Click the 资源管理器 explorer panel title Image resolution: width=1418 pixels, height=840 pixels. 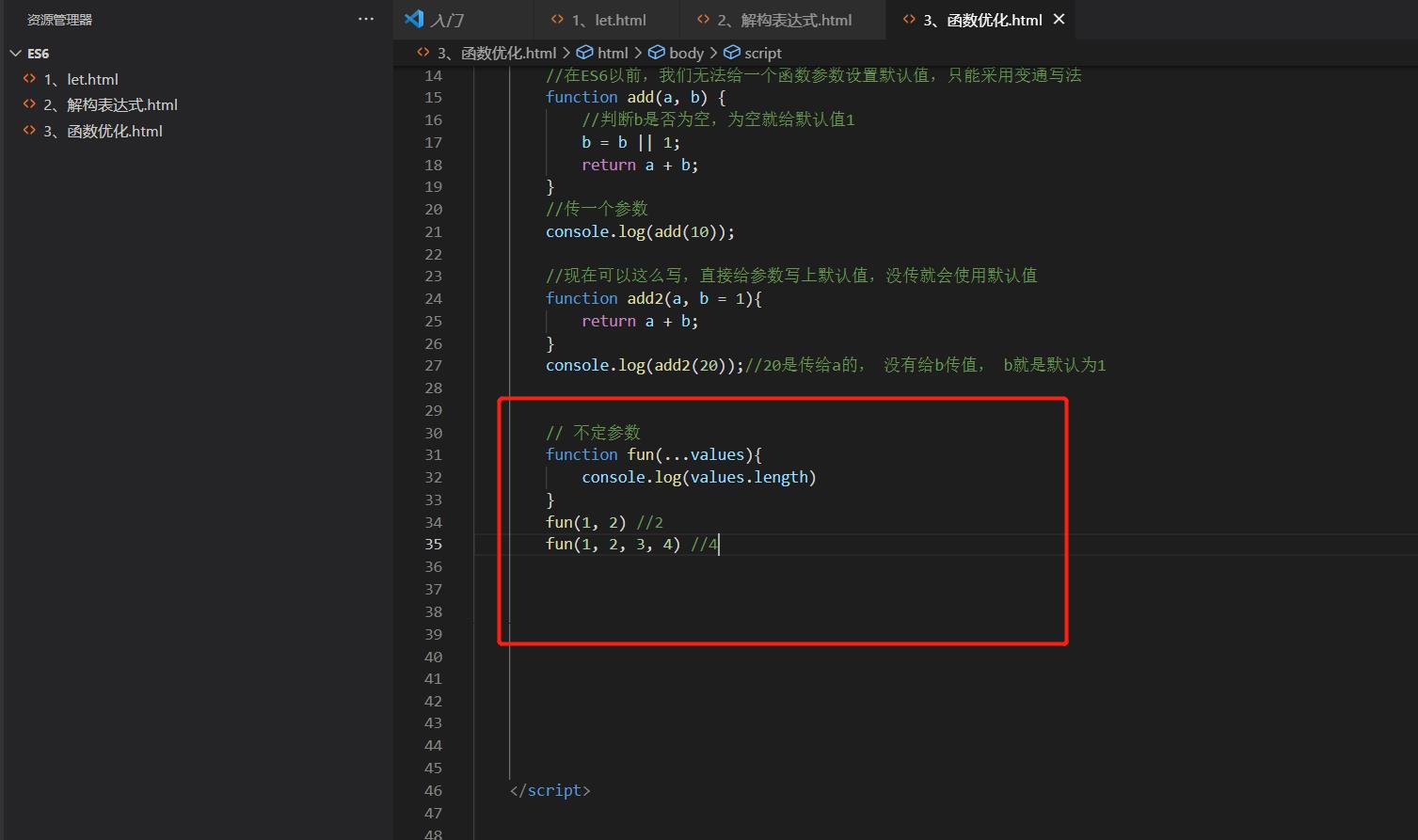60,19
